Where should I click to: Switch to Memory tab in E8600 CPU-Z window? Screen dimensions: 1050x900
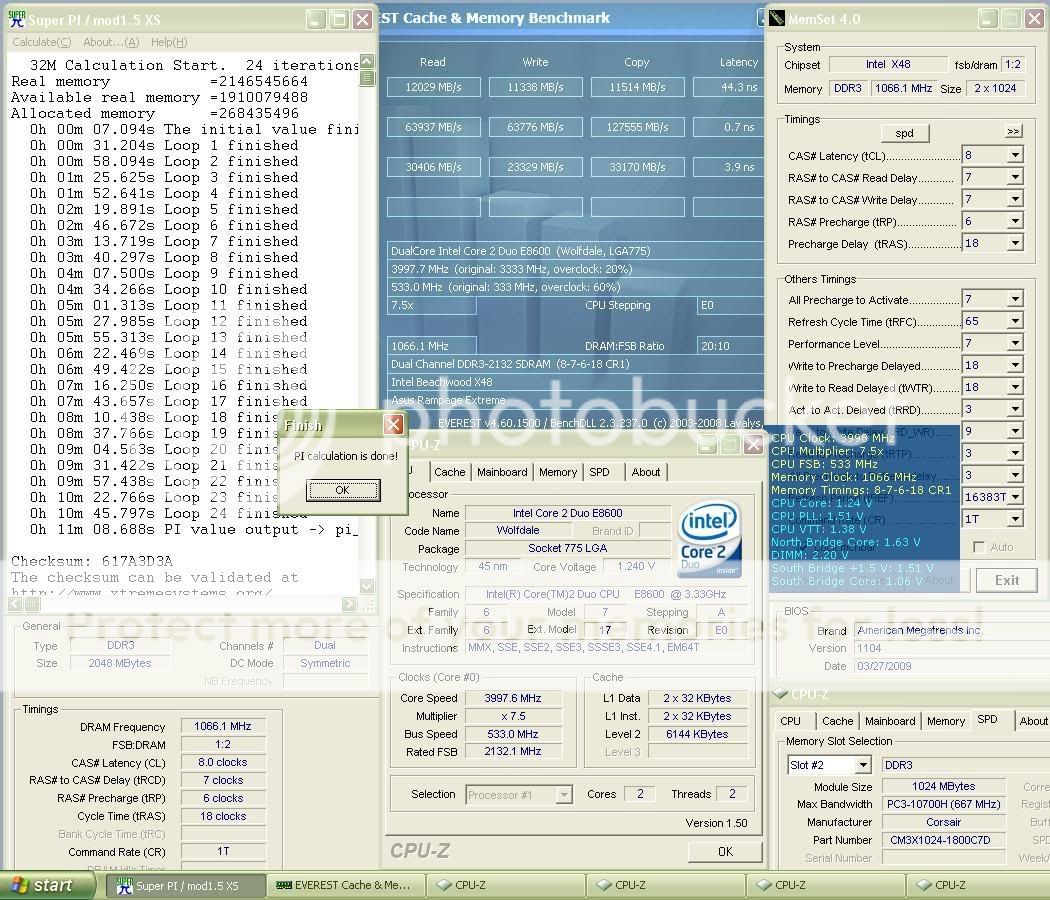[558, 472]
